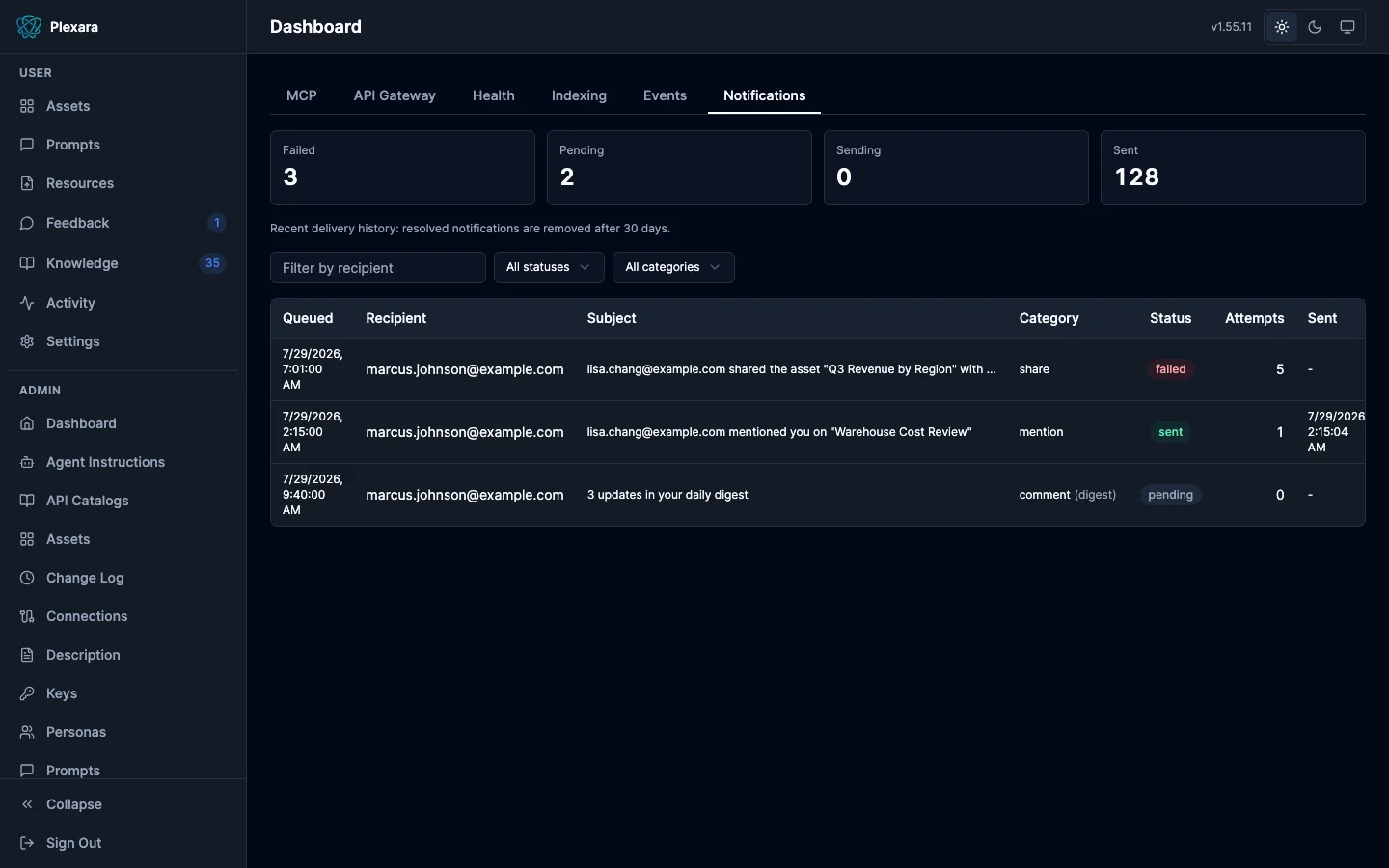This screenshot has width=1389, height=868.
Task: Click the Attempts column header
Action: click(1254, 318)
